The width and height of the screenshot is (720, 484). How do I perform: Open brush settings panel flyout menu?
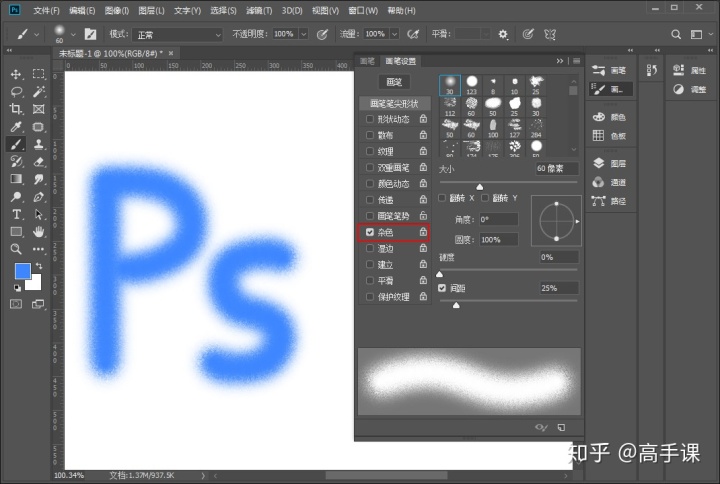pos(576,61)
